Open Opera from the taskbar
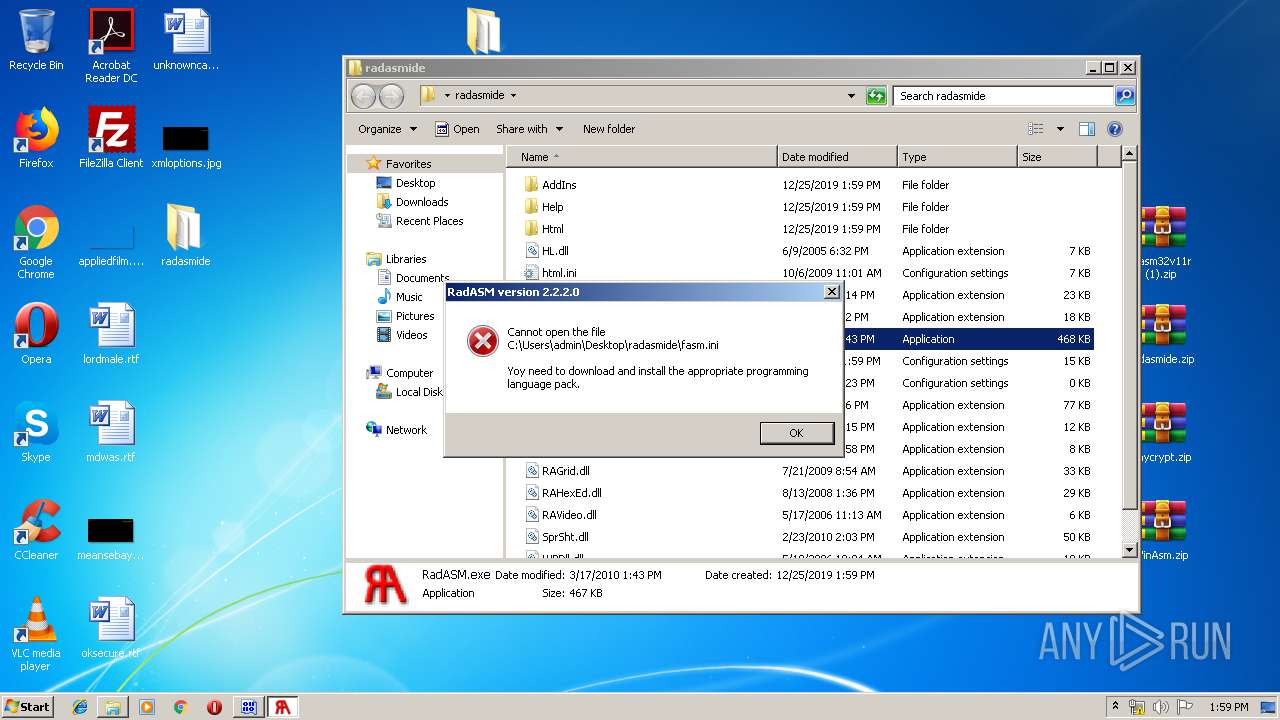Image resolution: width=1280 pixels, height=720 pixels. pyautogui.click(x=214, y=707)
